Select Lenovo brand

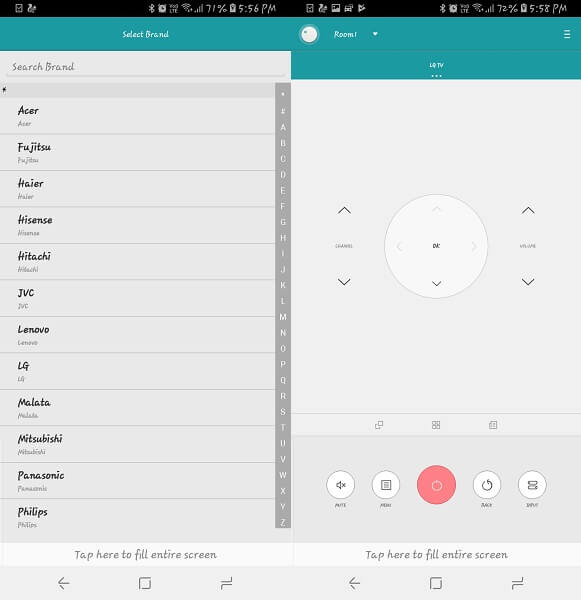tap(137, 335)
